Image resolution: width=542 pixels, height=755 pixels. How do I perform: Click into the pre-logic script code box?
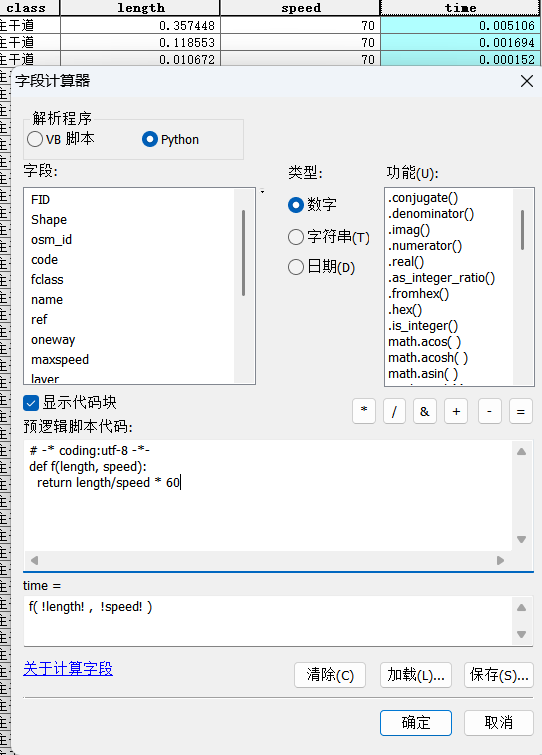click(x=268, y=496)
